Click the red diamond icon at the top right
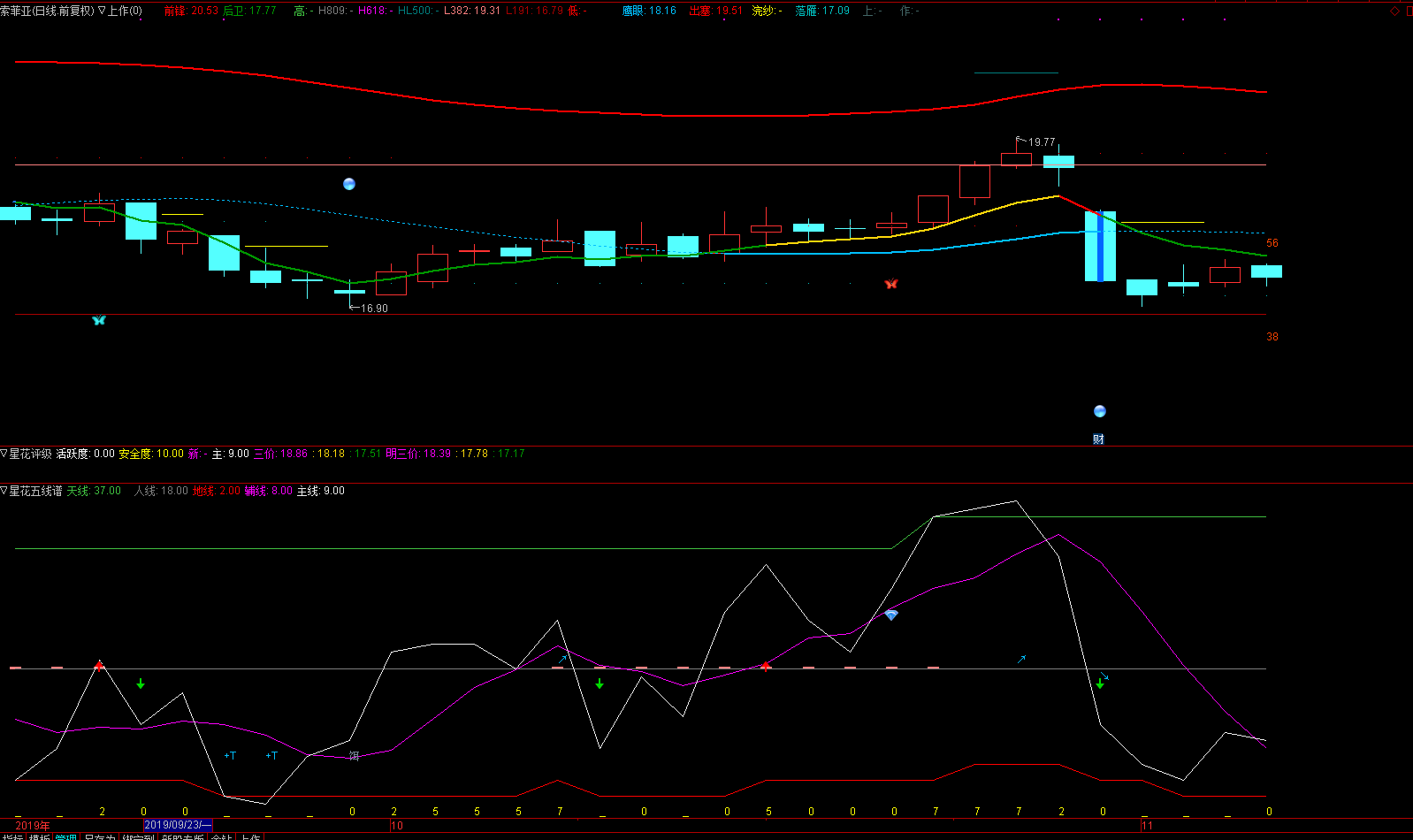1413x840 pixels. [1395, 11]
